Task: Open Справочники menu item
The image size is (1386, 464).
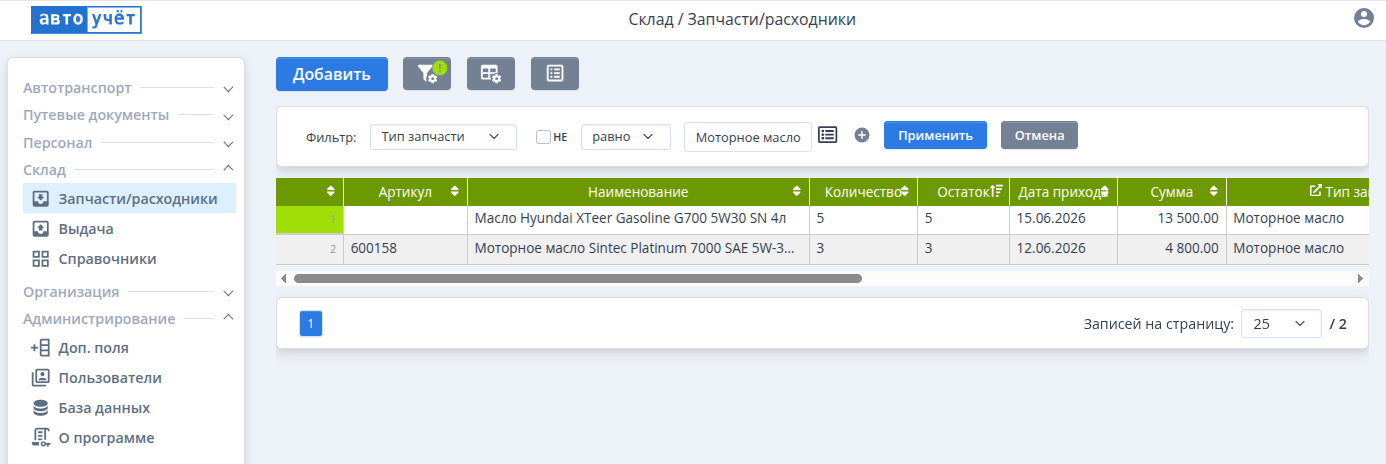Action: (130, 259)
